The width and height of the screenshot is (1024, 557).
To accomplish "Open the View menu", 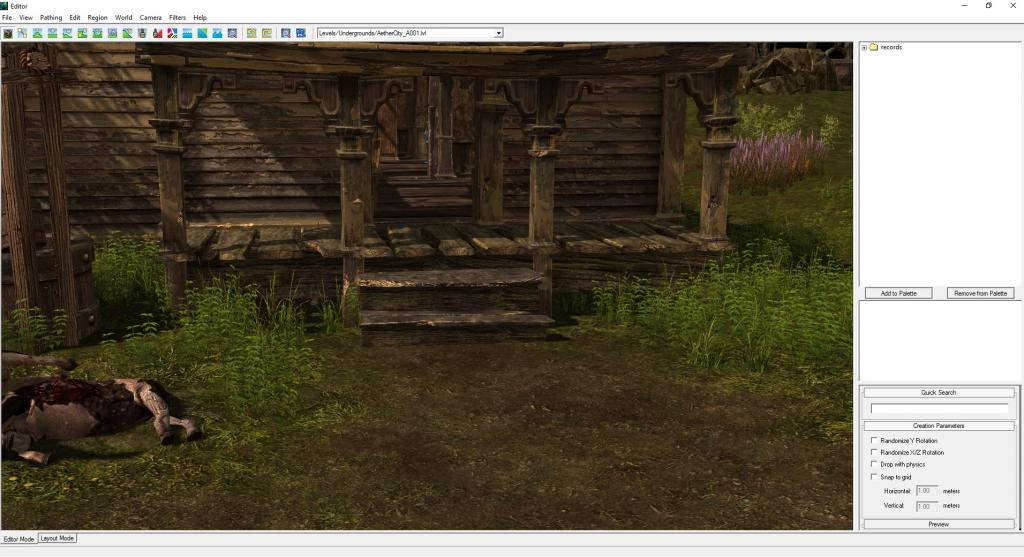I will 25,18.
